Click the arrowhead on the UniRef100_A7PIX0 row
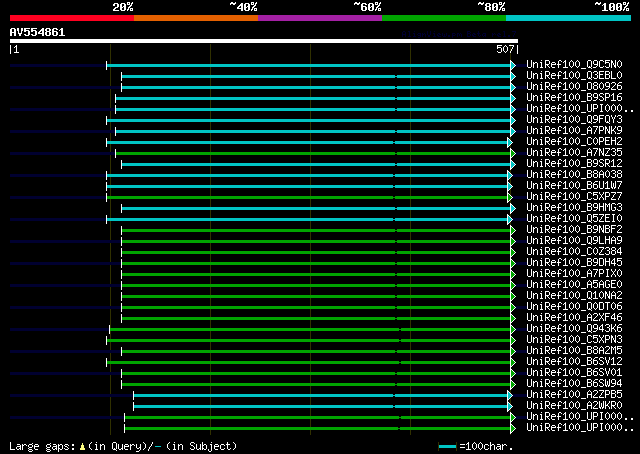This screenshot has height=454, width=640. click(x=513, y=274)
